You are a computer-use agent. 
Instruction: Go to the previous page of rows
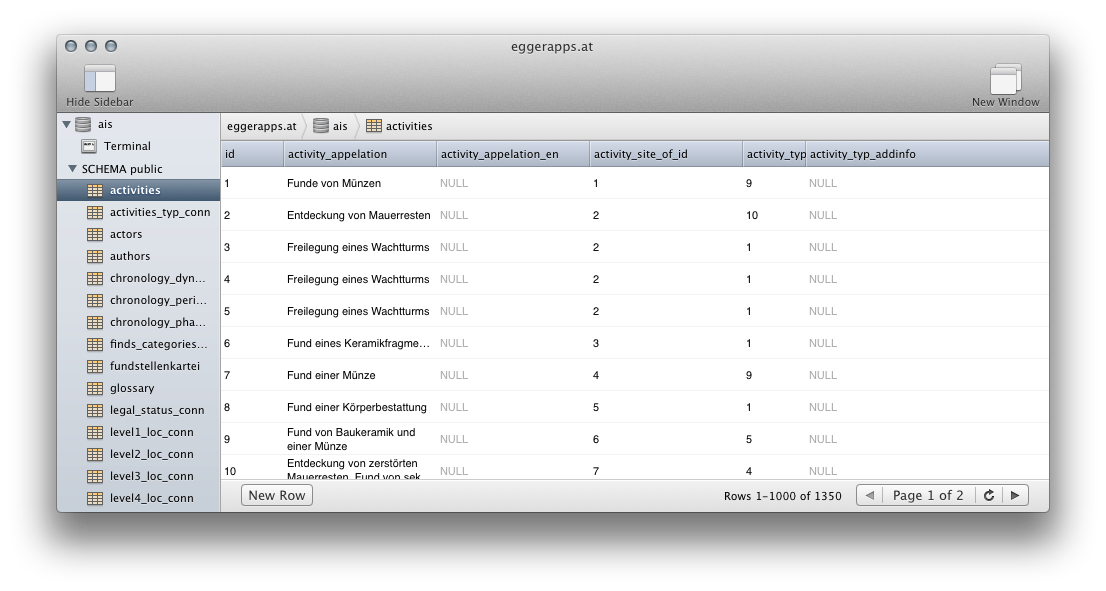pos(870,496)
